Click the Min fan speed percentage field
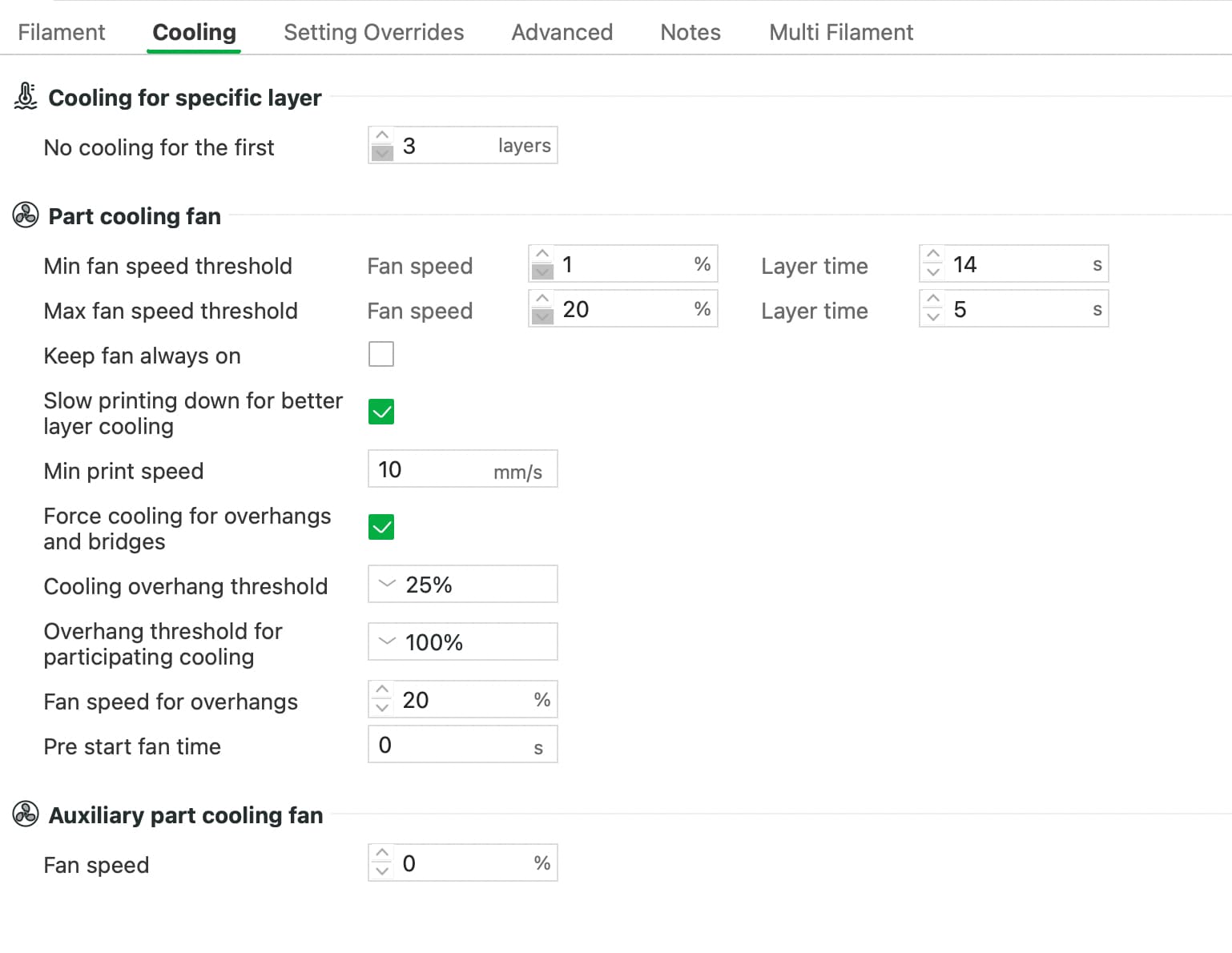Viewport: 1232px width, 953px height. [623, 263]
